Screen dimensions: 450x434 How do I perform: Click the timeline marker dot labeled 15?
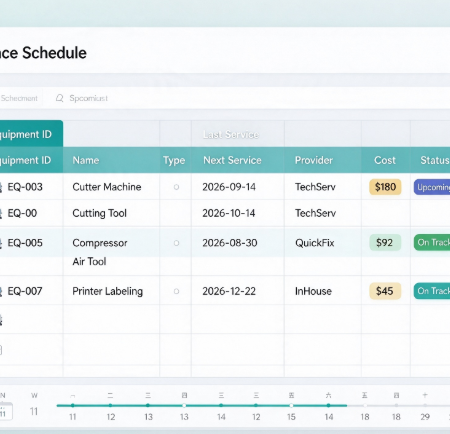[x=291, y=406]
